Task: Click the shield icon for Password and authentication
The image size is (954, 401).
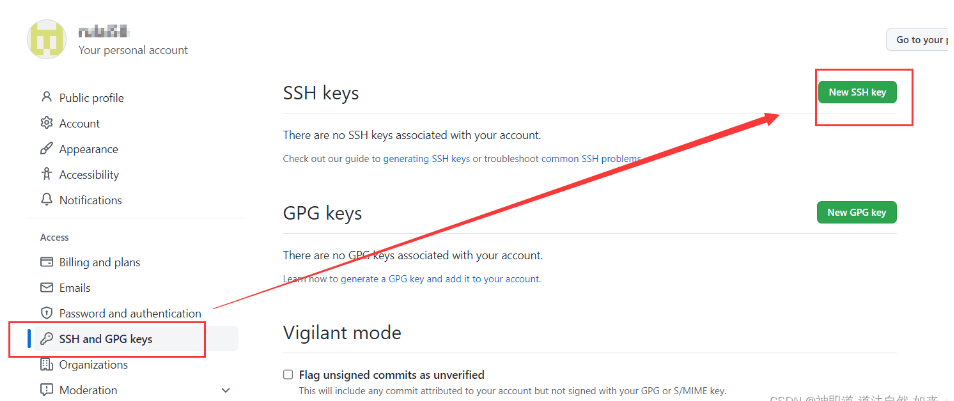Action: 46,313
